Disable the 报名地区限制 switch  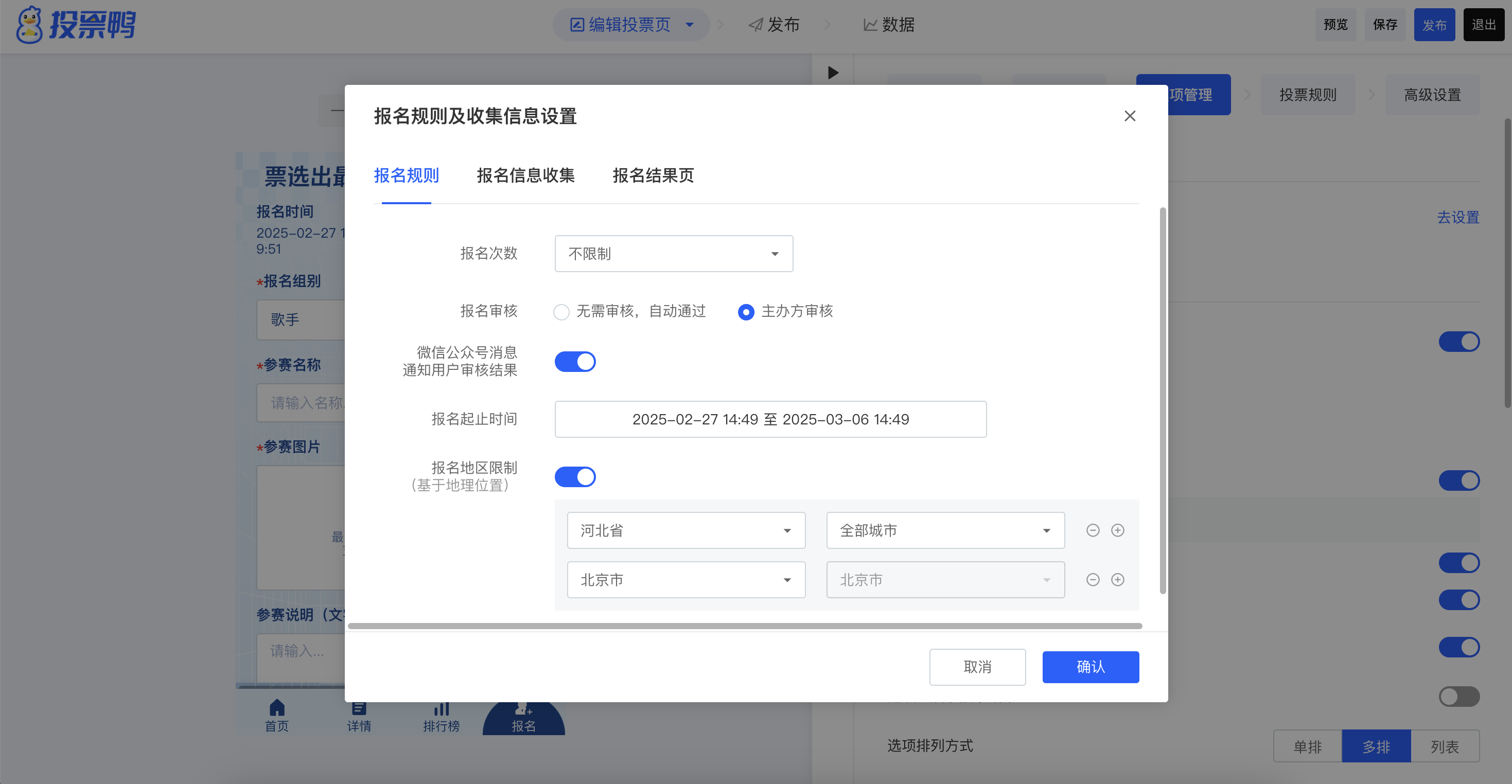coord(575,476)
